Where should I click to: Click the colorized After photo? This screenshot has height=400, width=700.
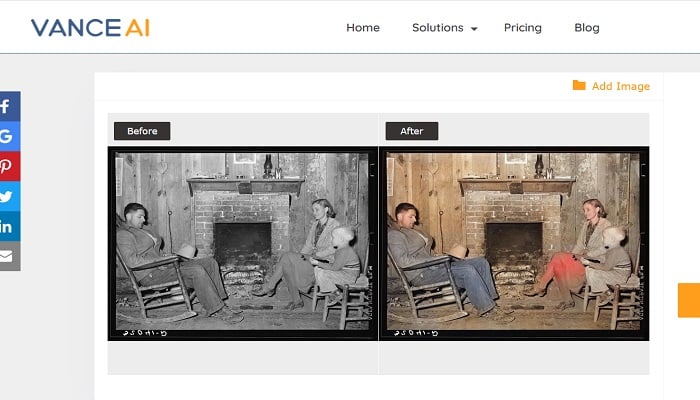(x=514, y=243)
